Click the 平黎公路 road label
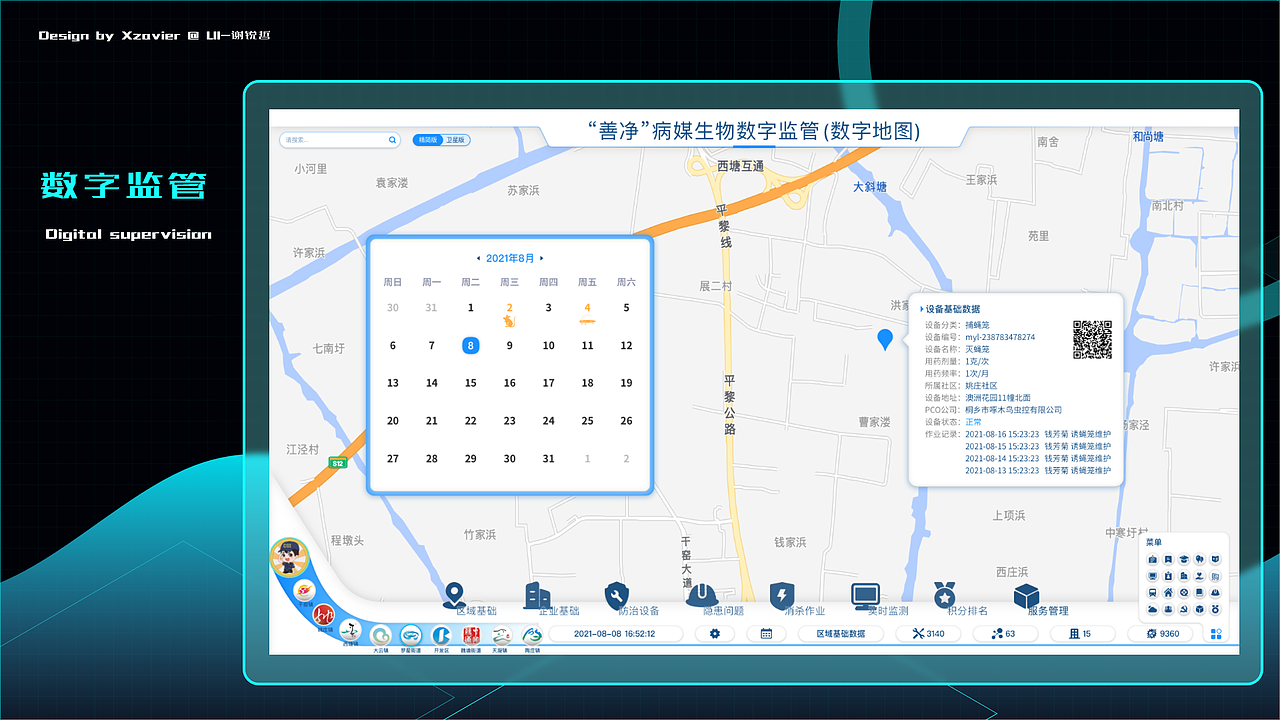The width and height of the screenshot is (1280, 720). pyautogui.click(x=730, y=405)
